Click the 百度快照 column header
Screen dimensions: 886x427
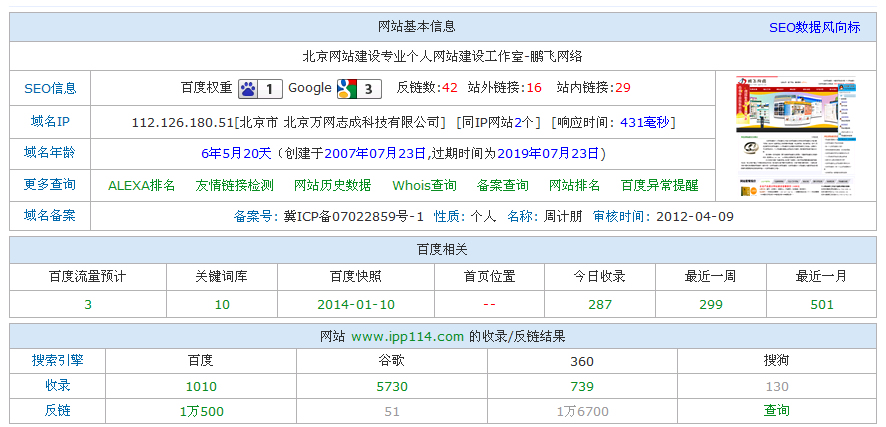pos(355,277)
